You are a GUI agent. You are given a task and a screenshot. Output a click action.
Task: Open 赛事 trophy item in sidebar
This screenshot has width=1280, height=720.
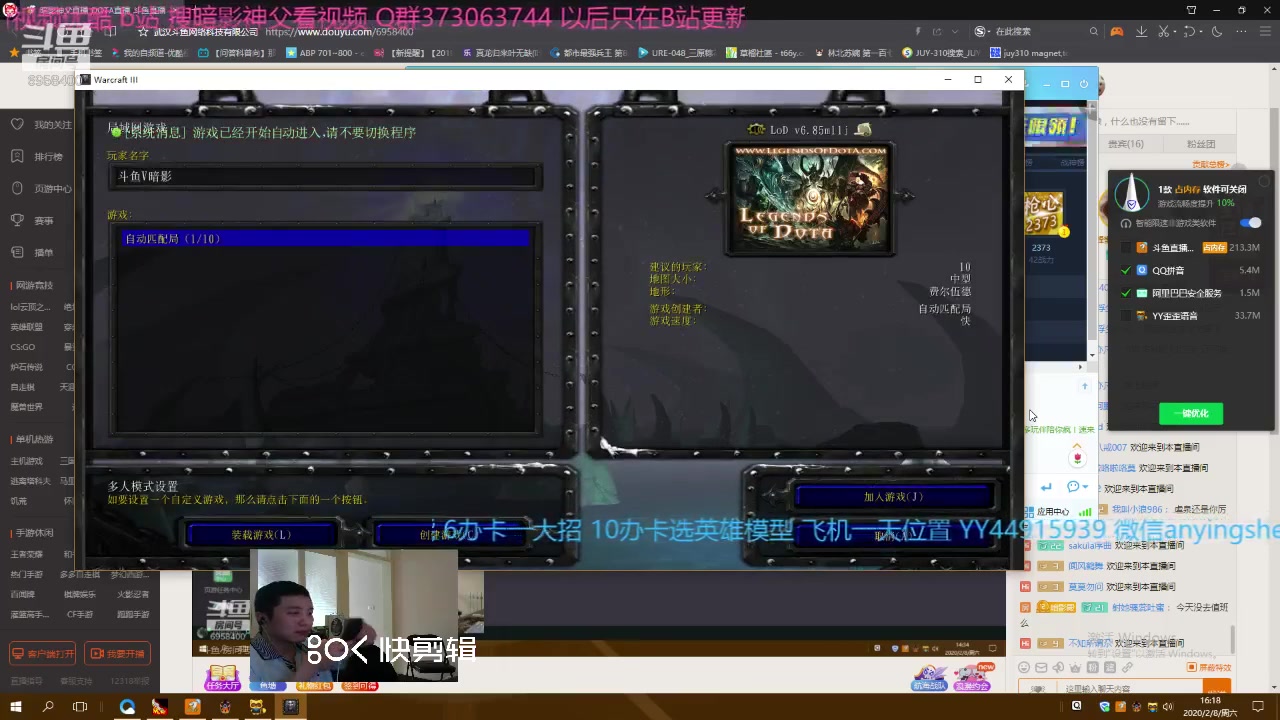click(x=32, y=221)
